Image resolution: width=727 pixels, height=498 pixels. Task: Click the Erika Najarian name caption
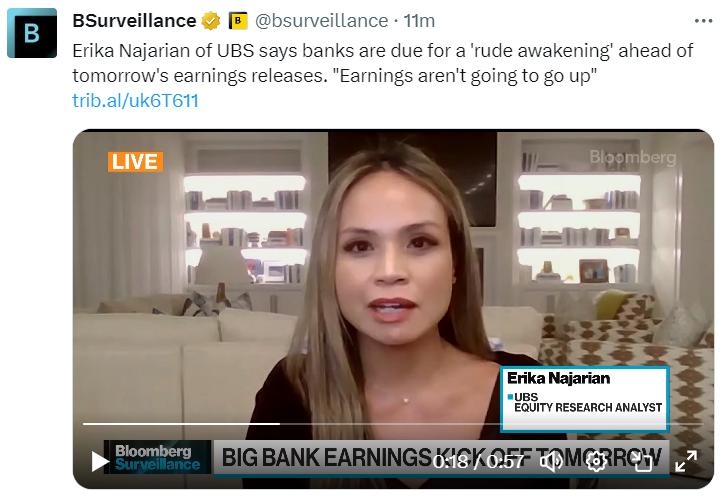click(558, 378)
